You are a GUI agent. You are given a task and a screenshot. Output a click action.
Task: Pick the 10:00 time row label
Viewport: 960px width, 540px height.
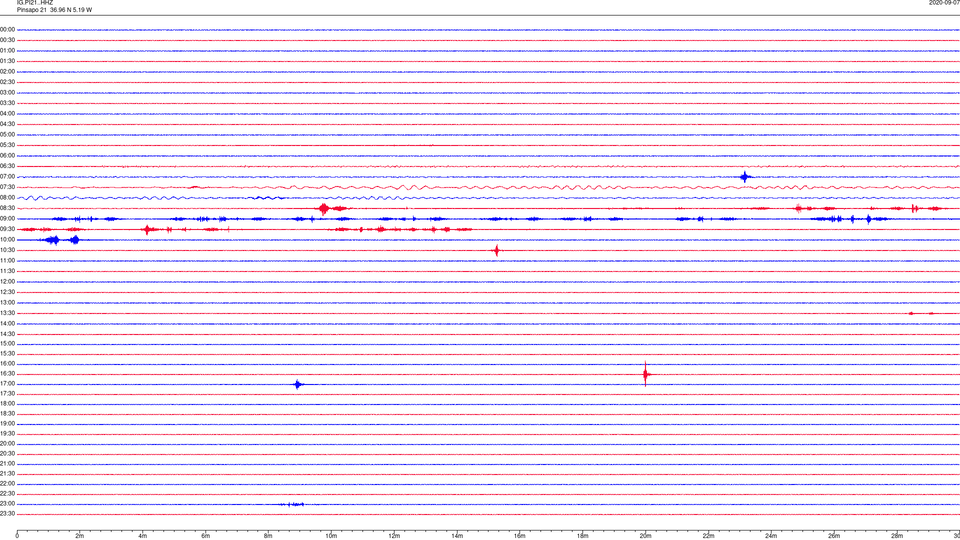(7, 239)
